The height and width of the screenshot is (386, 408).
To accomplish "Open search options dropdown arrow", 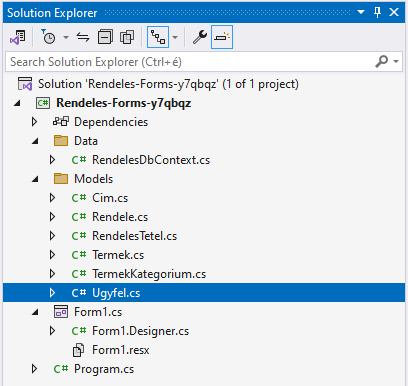I will [x=396, y=62].
